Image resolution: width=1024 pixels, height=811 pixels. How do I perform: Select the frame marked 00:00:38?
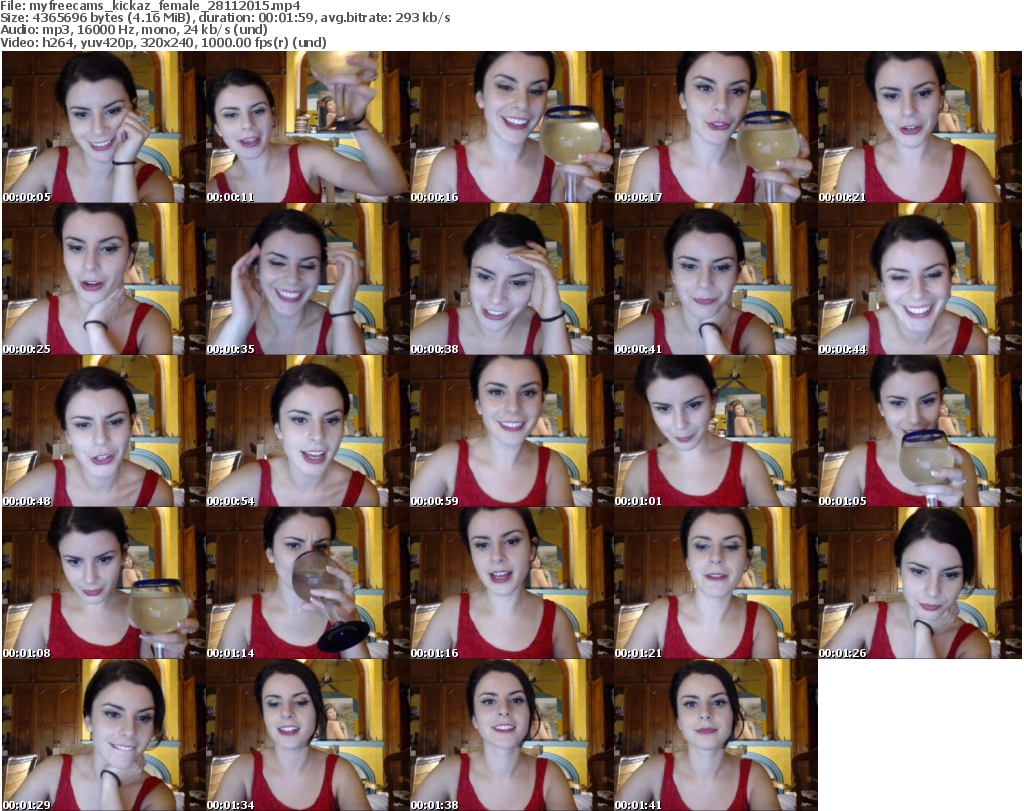pyautogui.click(x=511, y=279)
